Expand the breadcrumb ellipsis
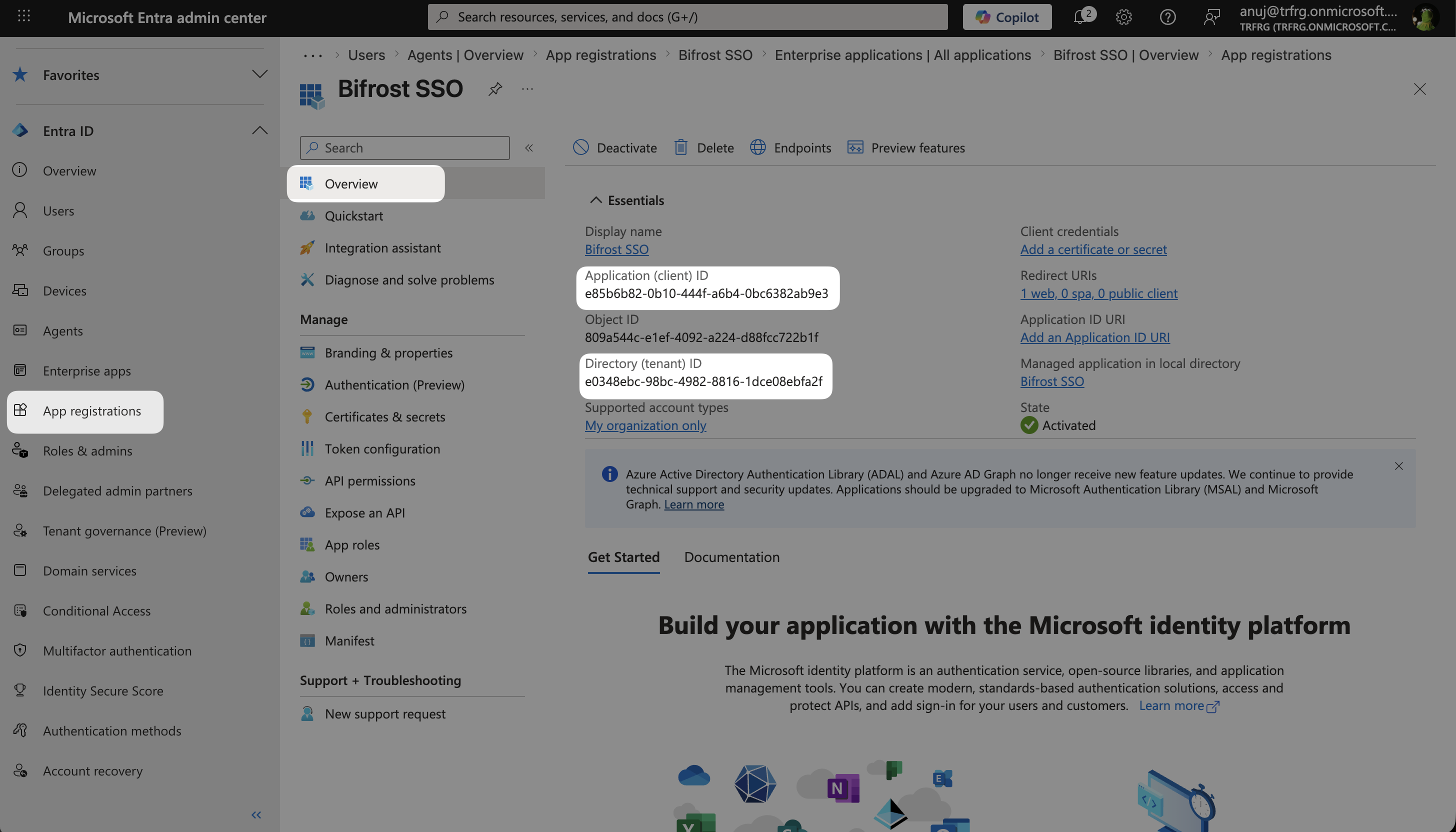This screenshot has width=1456, height=832. 312,55
